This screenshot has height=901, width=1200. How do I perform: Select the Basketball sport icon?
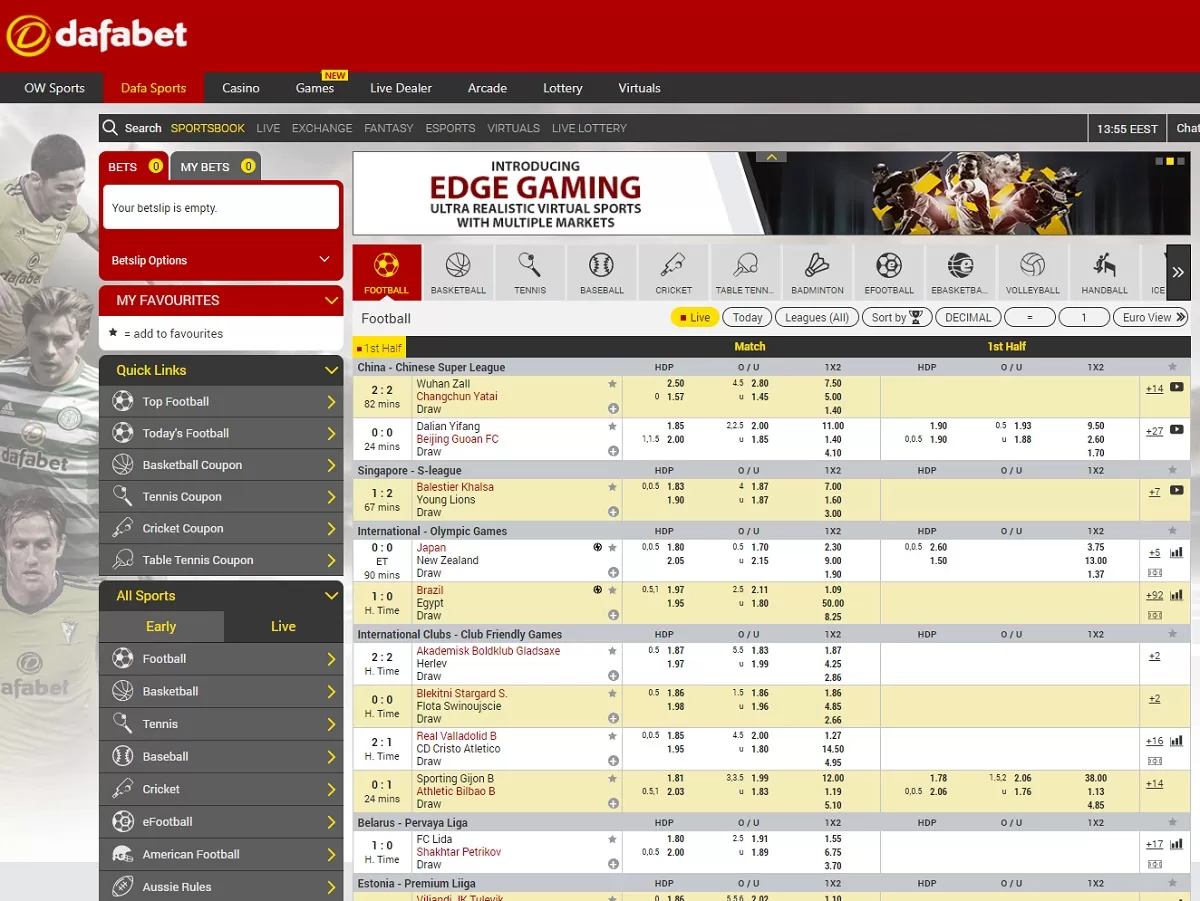pyautogui.click(x=458, y=272)
